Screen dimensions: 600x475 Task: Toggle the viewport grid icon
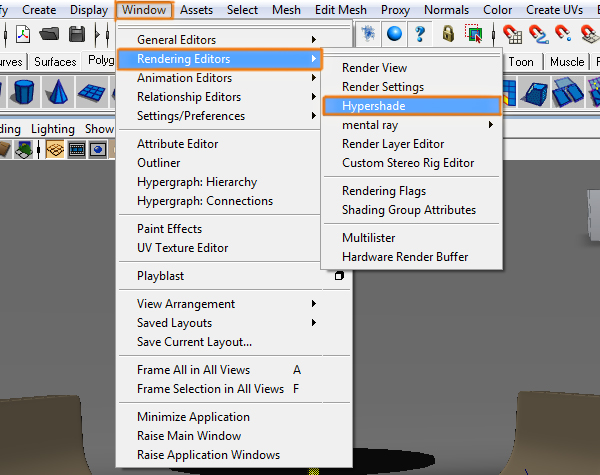tap(55, 149)
